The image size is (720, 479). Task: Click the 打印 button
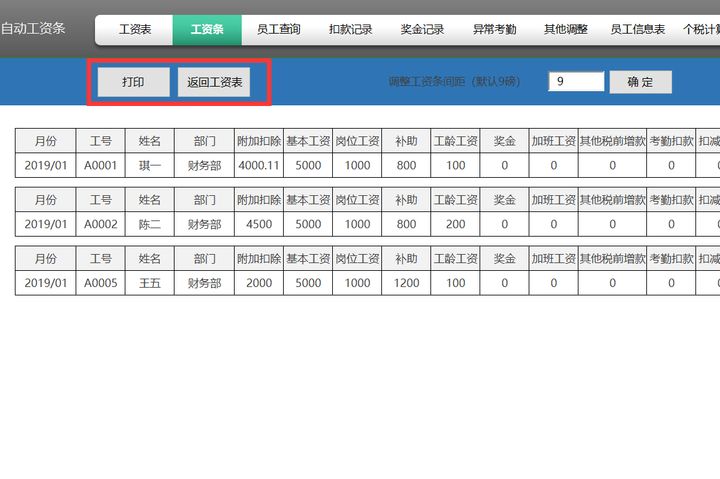click(x=133, y=82)
